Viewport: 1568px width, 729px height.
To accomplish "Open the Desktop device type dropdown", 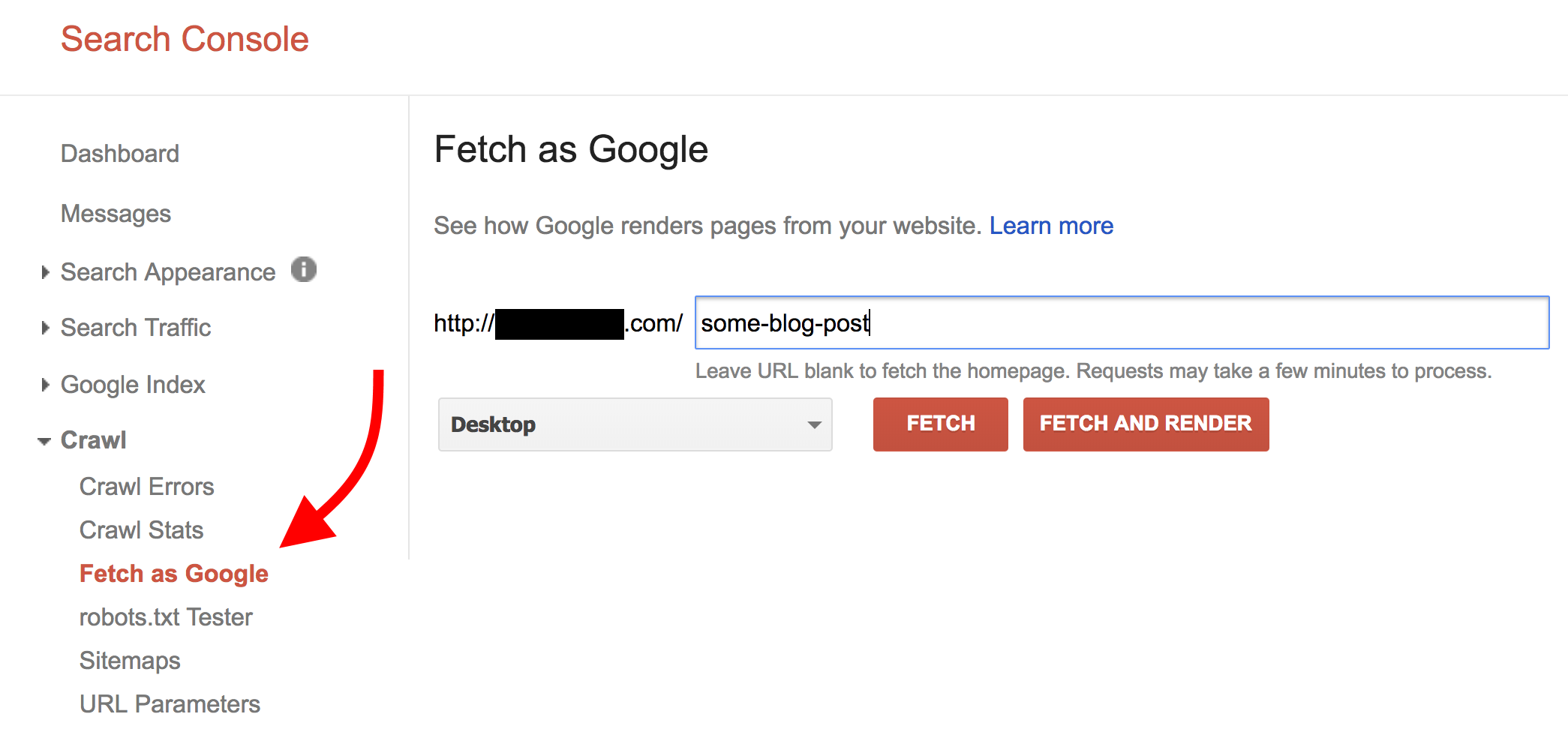I will (635, 424).
